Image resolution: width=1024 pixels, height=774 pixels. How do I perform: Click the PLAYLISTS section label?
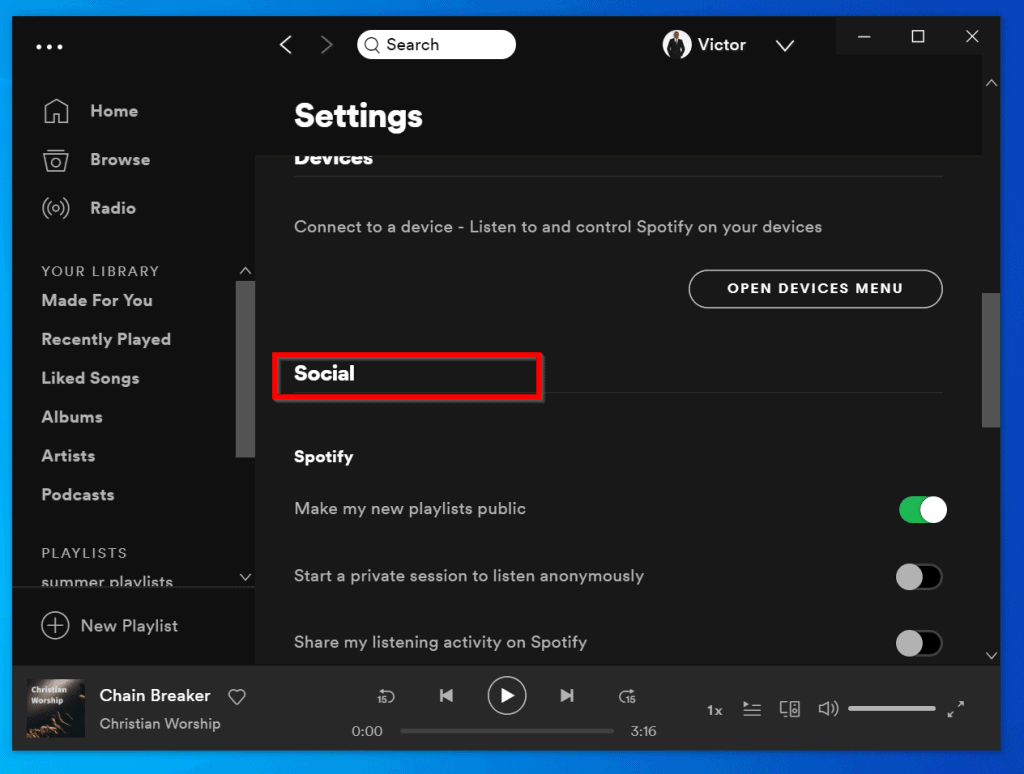(84, 553)
